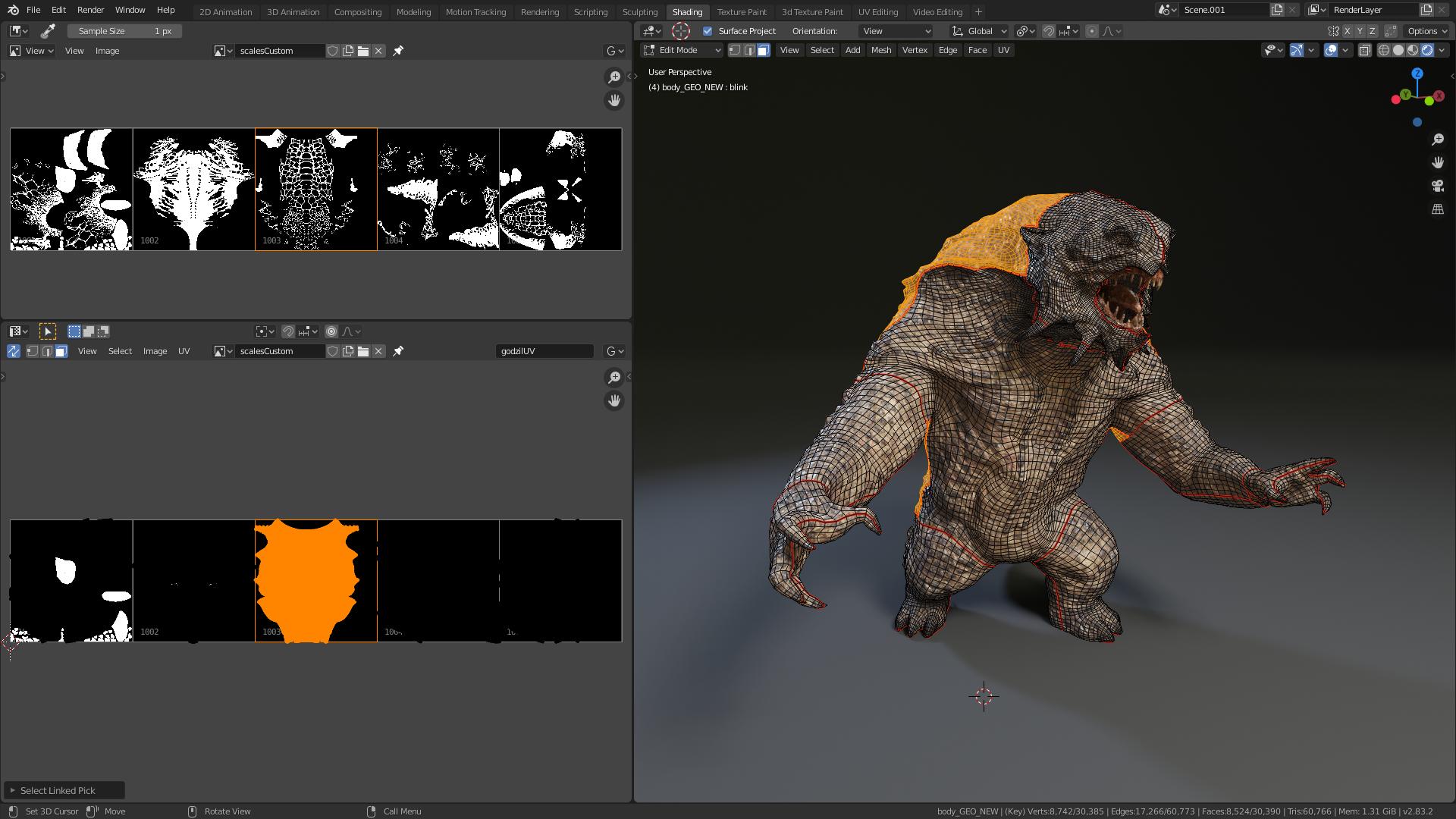Select face select mode in 3D viewport

(x=764, y=50)
